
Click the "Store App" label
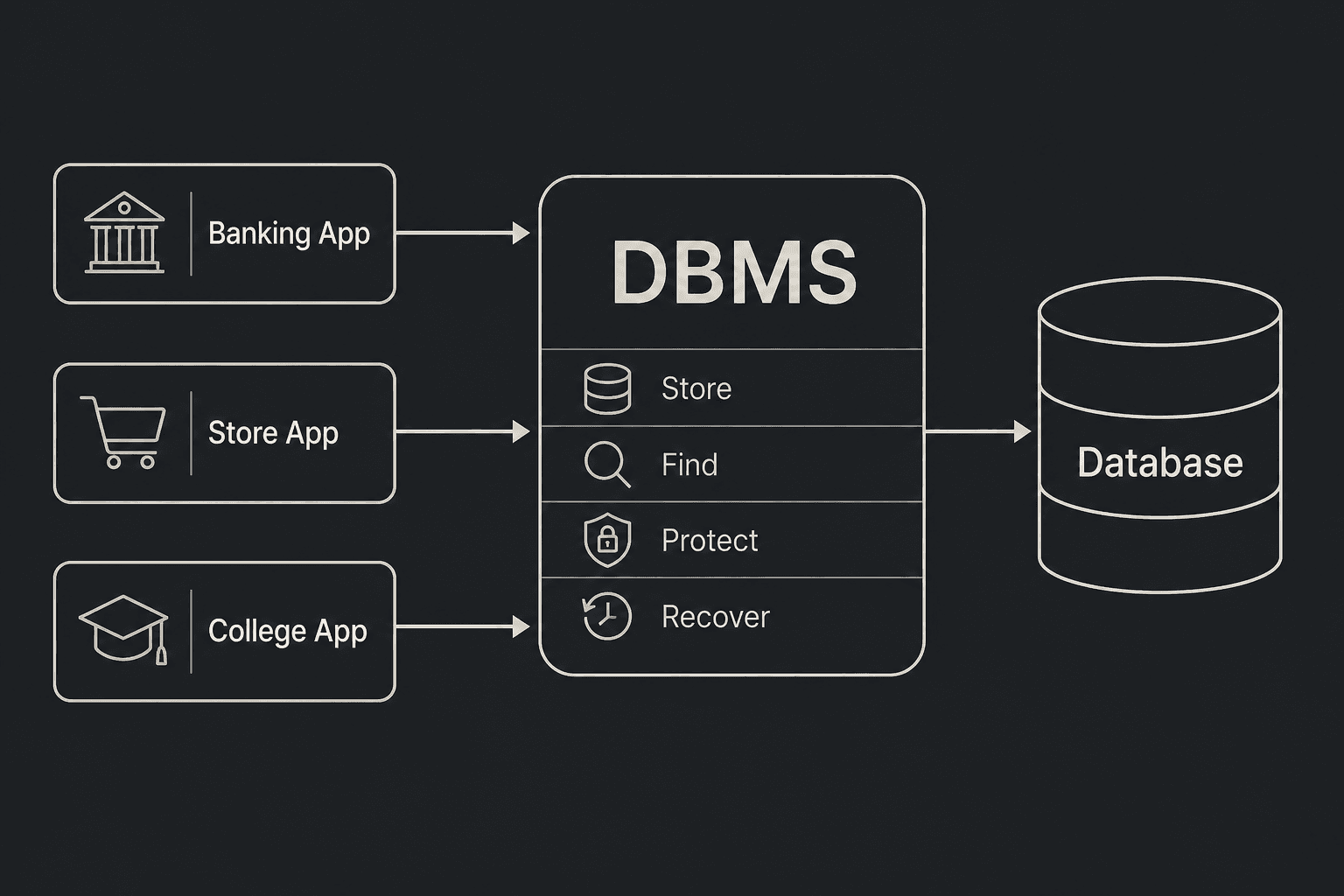(273, 433)
